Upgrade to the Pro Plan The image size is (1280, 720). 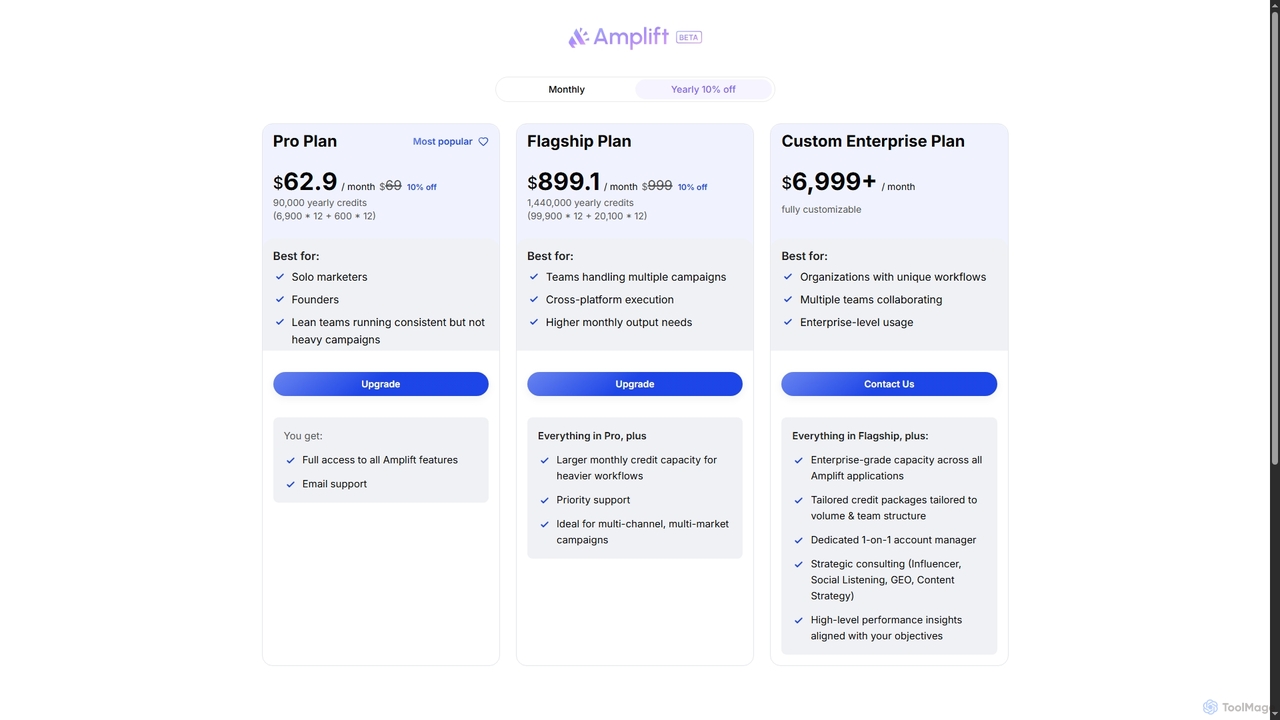pos(381,384)
